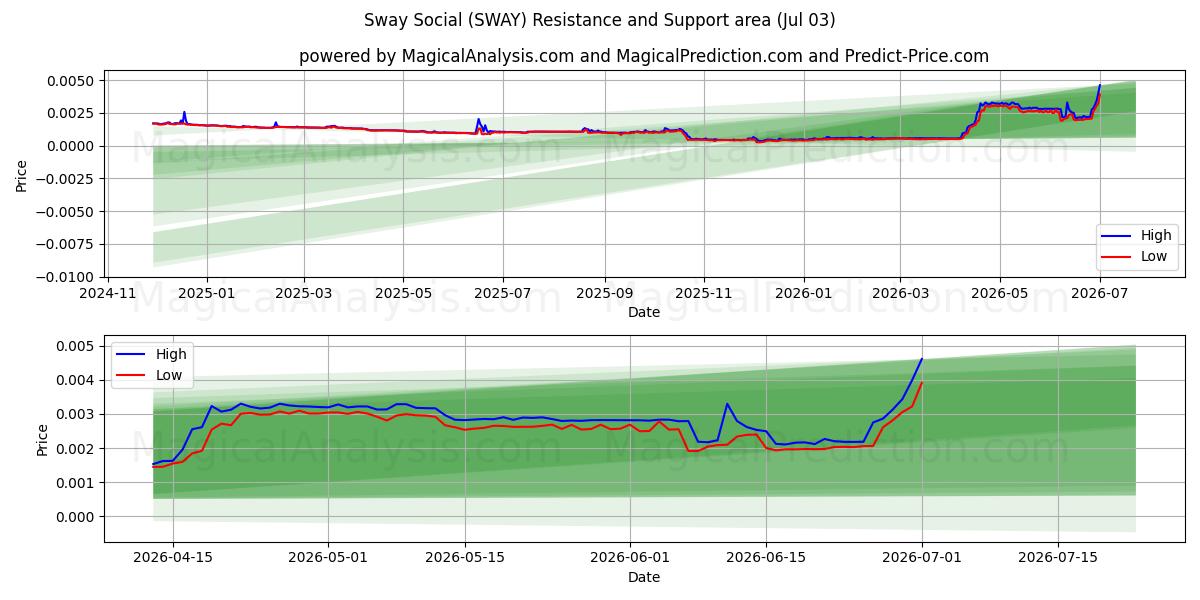Click the '2026-04-15' x-axis label

point(173,560)
